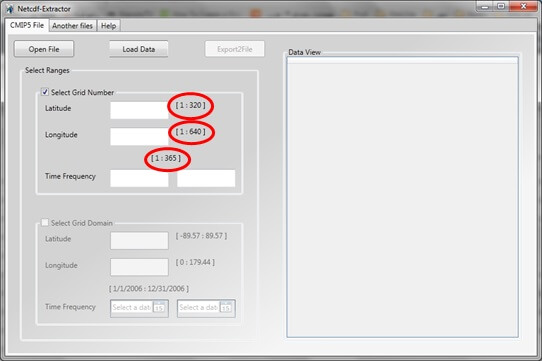Screen dimensions: 542x361
Task: Click the Netcdf-Extractor app icon in title bar
Action: (x=10, y=9)
